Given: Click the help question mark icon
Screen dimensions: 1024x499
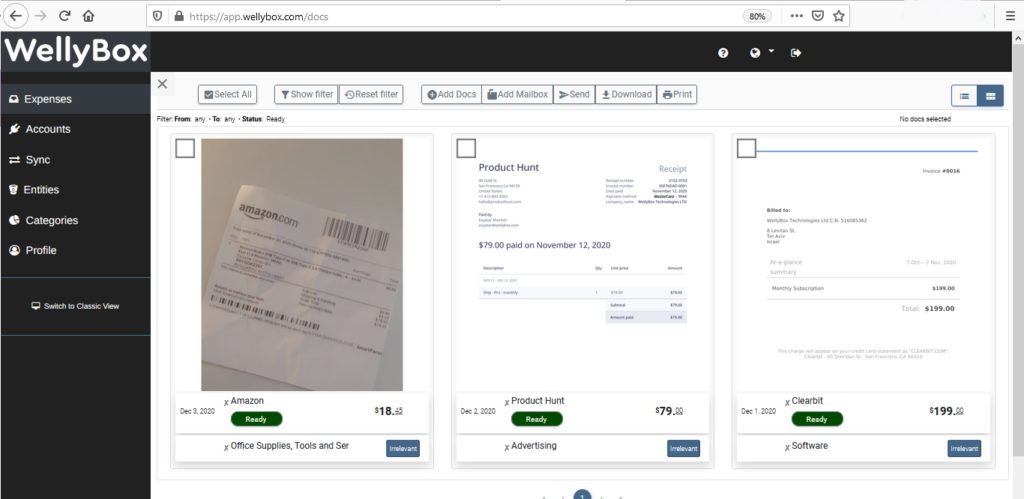Looking at the screenshot, I should pos(723,53).
